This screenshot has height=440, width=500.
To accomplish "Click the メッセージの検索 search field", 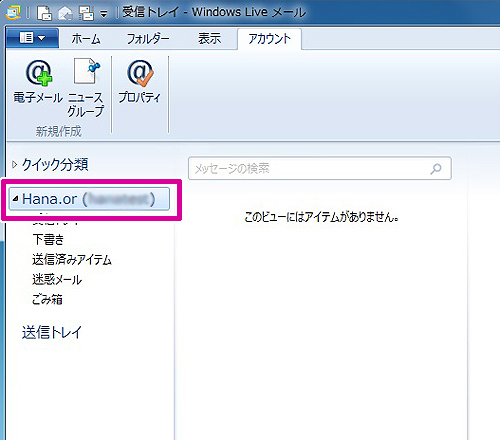I will pos(320,168).
